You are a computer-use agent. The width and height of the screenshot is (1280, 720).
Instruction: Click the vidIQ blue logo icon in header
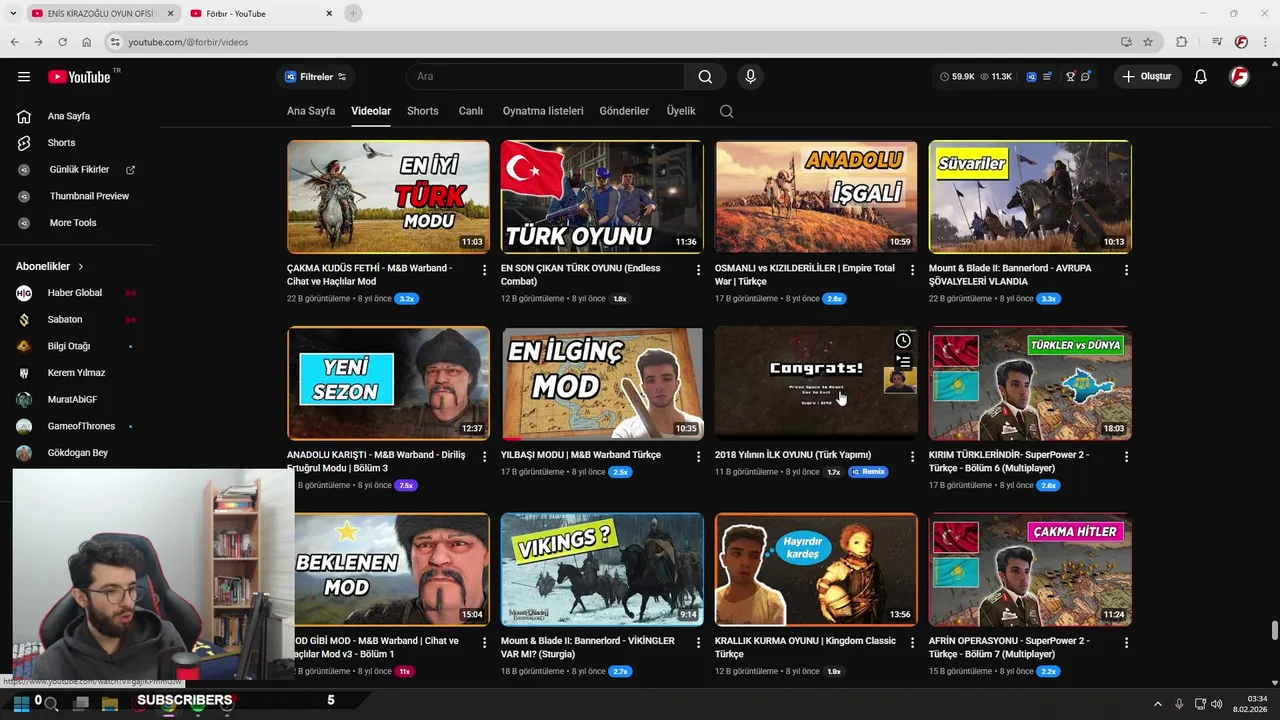click(1031, 77)
